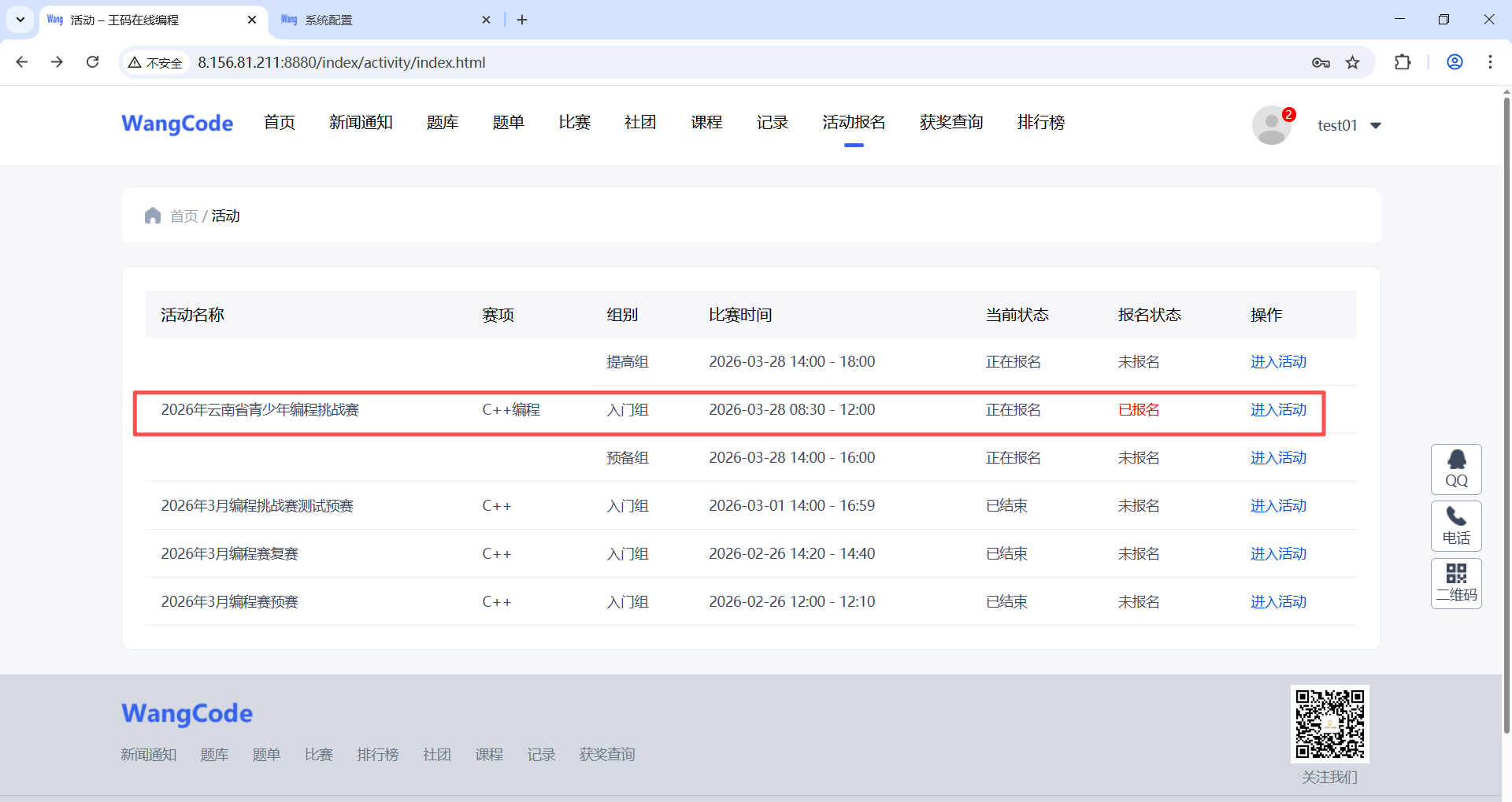Open the browser extensions icon

coord(1403,62)
